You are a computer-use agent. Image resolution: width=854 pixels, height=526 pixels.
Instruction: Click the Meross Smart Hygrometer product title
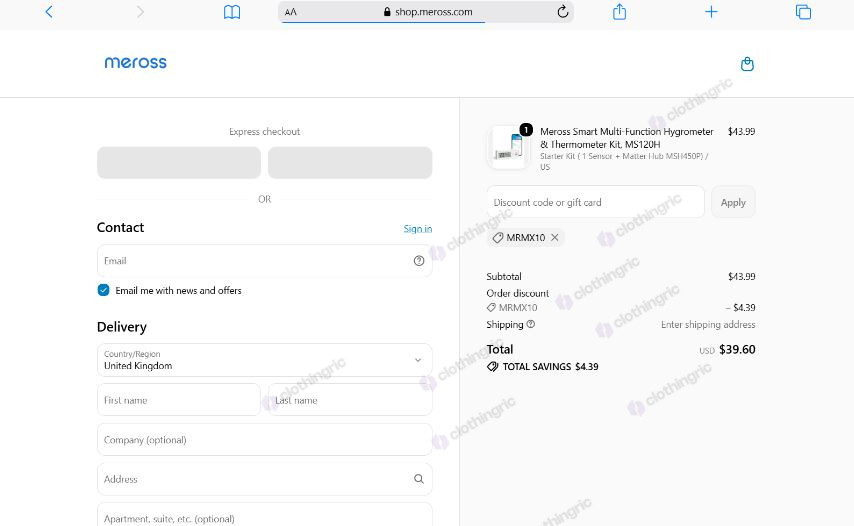(x=626, y=138)
